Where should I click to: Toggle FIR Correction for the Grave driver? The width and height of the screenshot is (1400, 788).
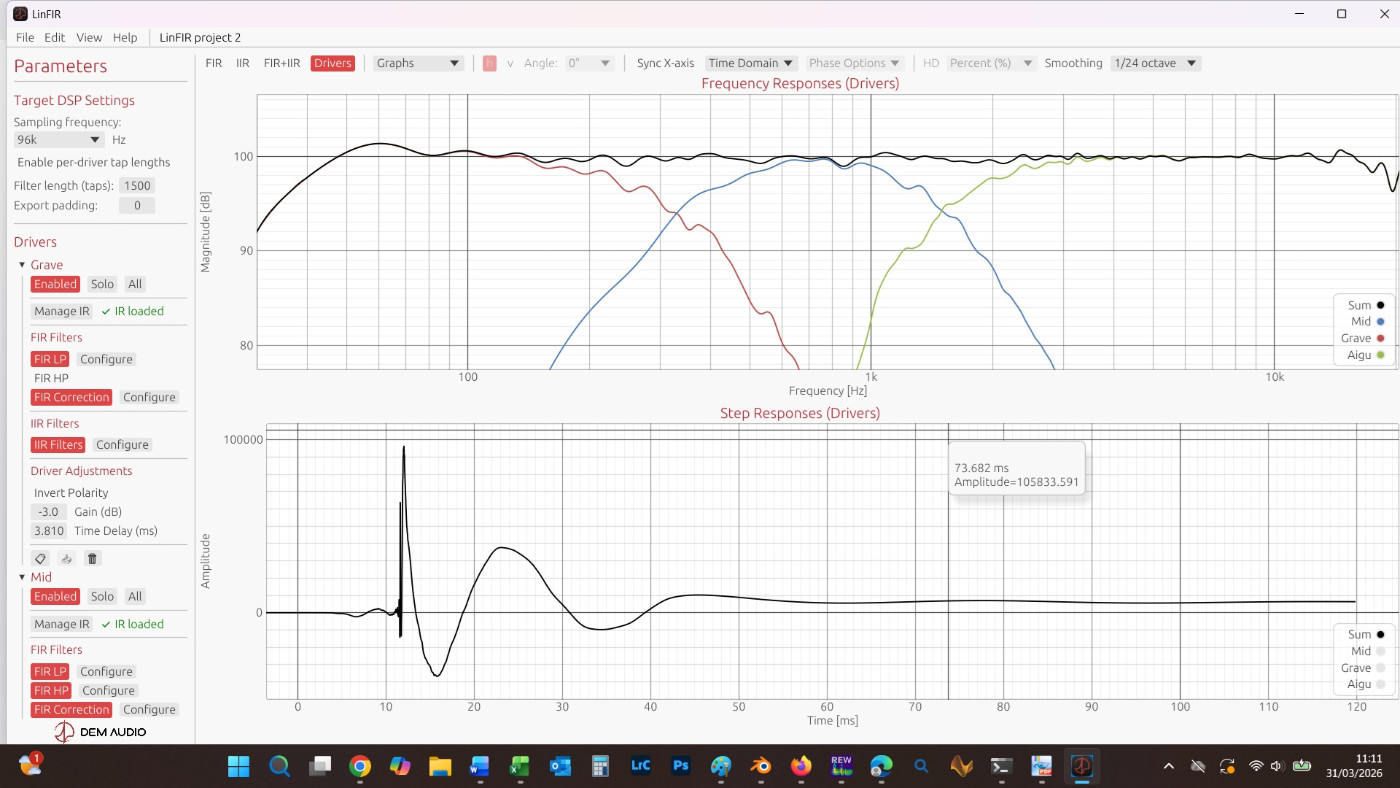[71, 397]
